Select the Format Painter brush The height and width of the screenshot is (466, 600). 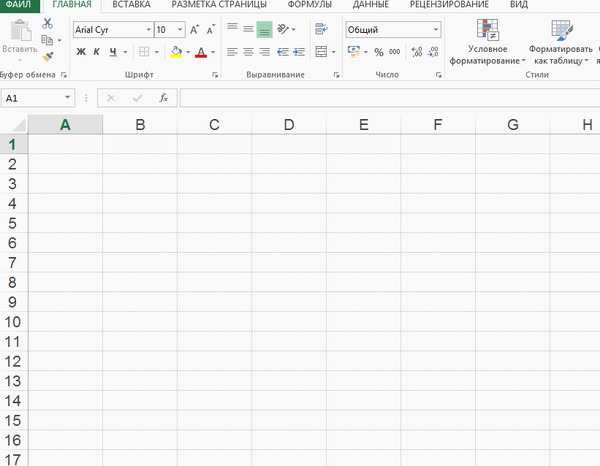point(47,57)
